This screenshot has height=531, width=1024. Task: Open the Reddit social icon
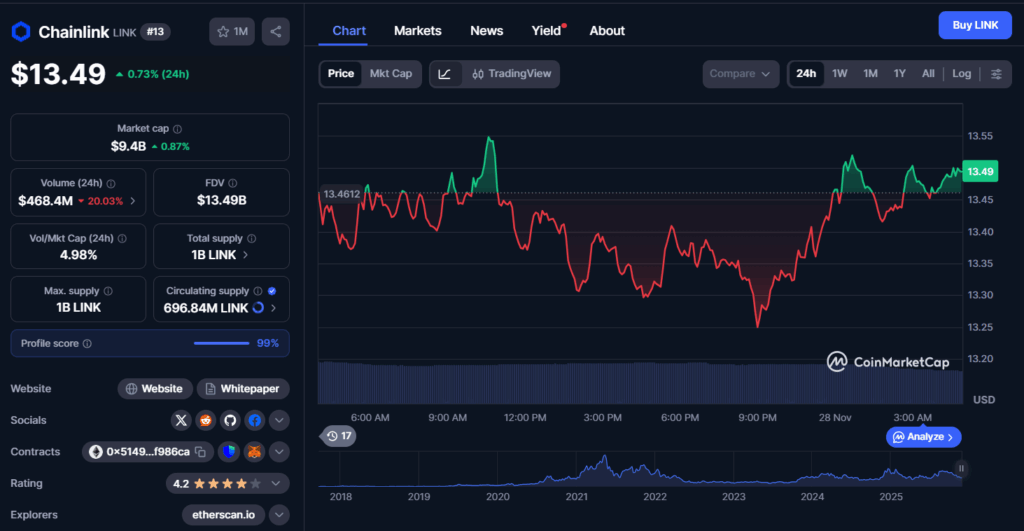tap(205, 420)
